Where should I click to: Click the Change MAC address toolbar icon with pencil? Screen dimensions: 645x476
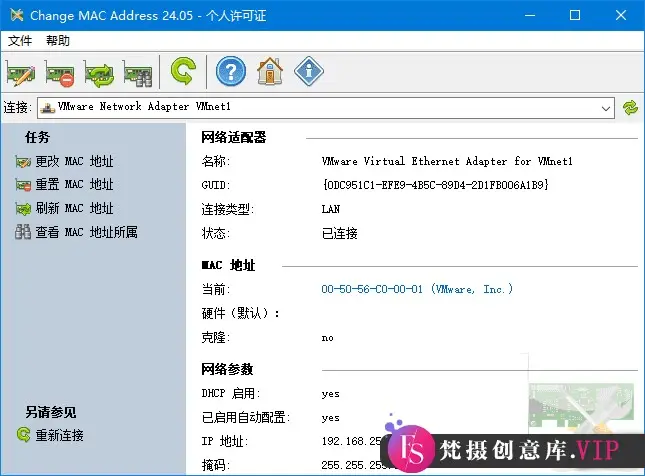pos(21,73)
